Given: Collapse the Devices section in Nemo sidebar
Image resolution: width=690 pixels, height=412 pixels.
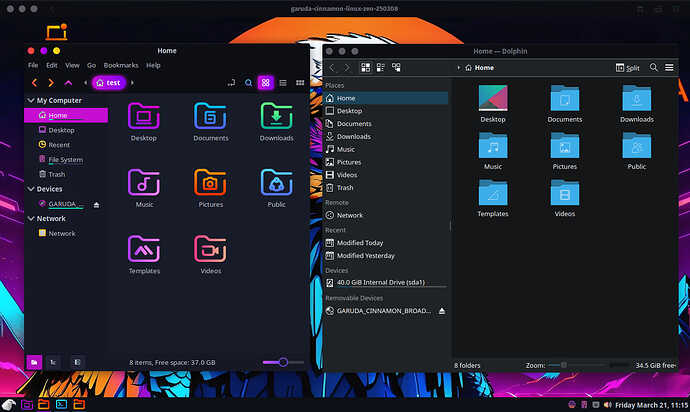Looking at the screenshot, I should pos(31,189).
